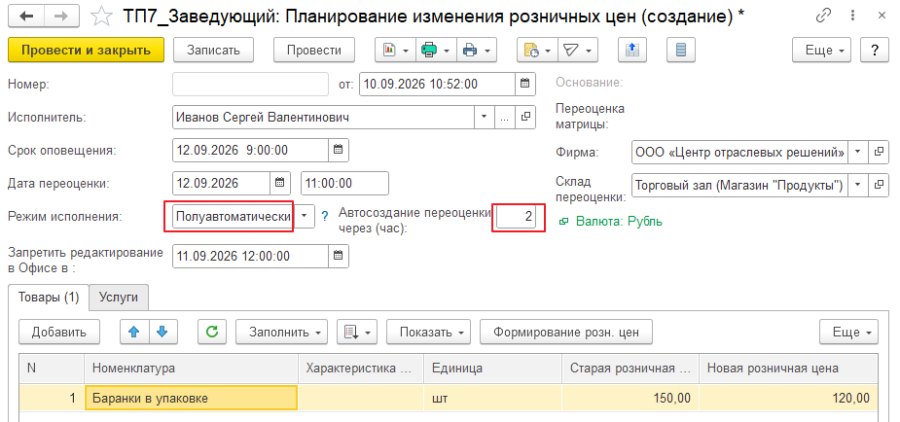Select cell Баранки в упаковке
Viewport: 900px width, 422px height.
(x=191, y=398)
